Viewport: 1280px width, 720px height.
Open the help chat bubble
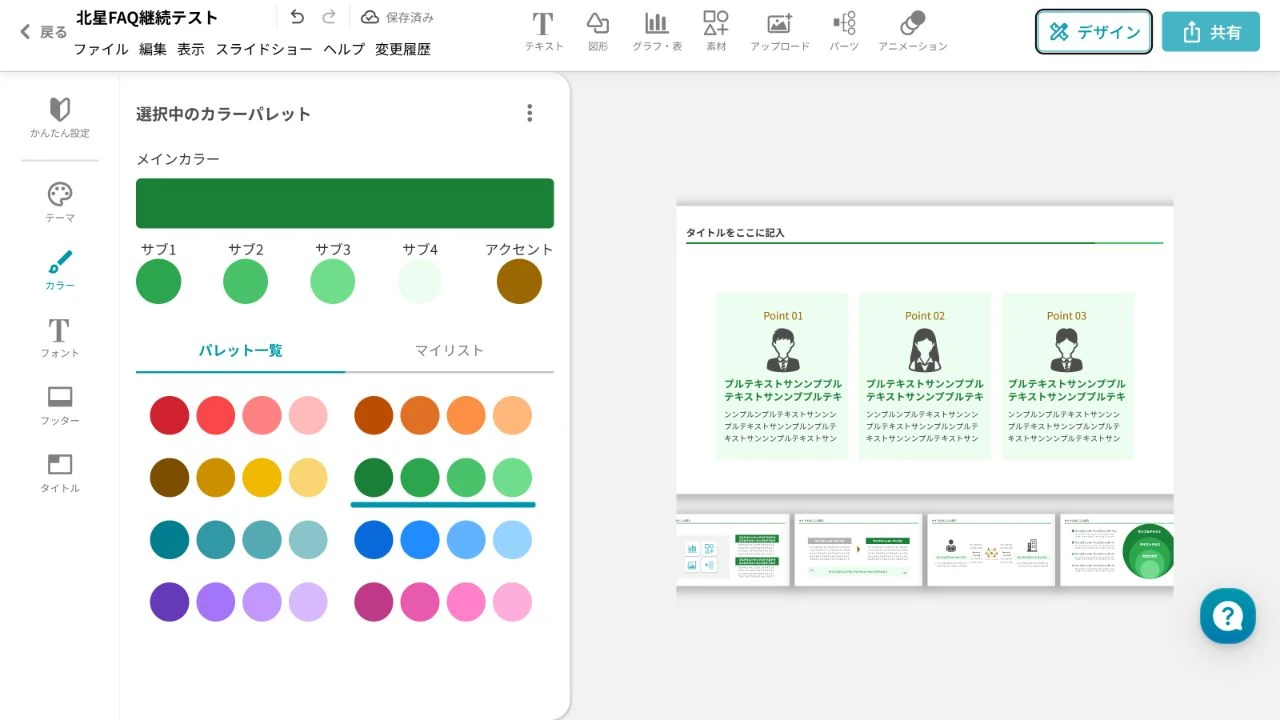(1228, 616)
